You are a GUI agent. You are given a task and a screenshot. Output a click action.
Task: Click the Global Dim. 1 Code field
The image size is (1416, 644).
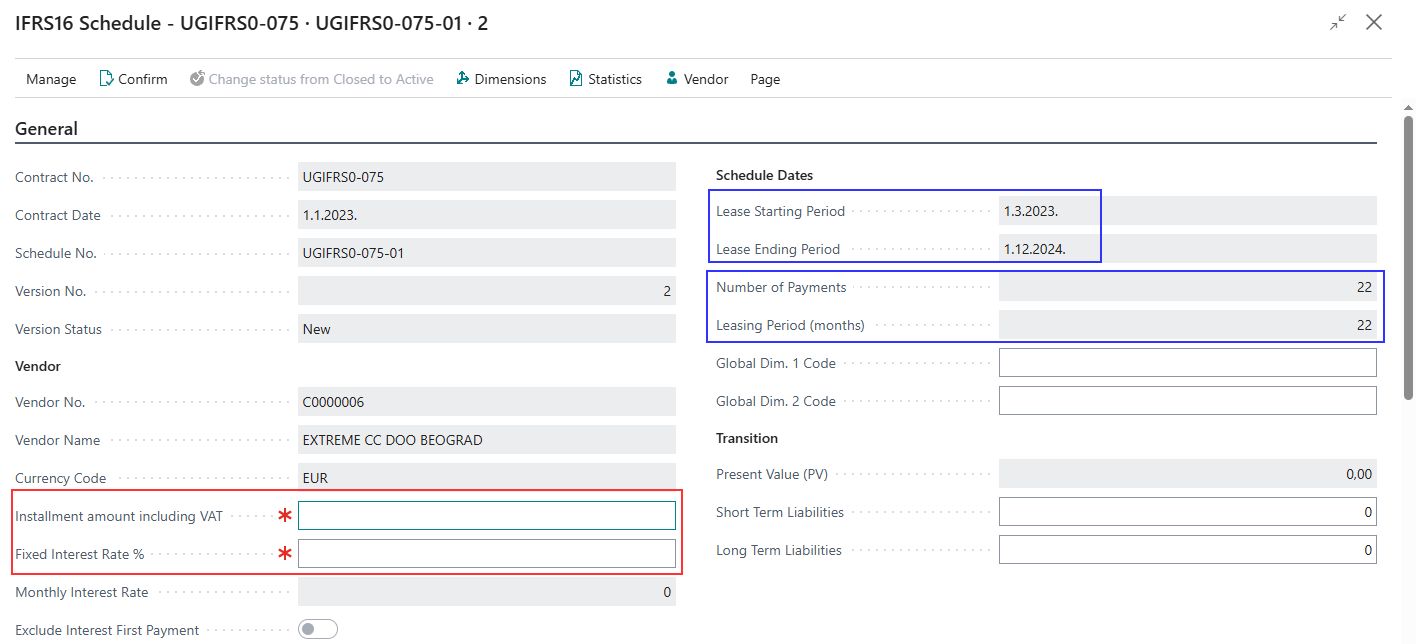pos(1188,363)
